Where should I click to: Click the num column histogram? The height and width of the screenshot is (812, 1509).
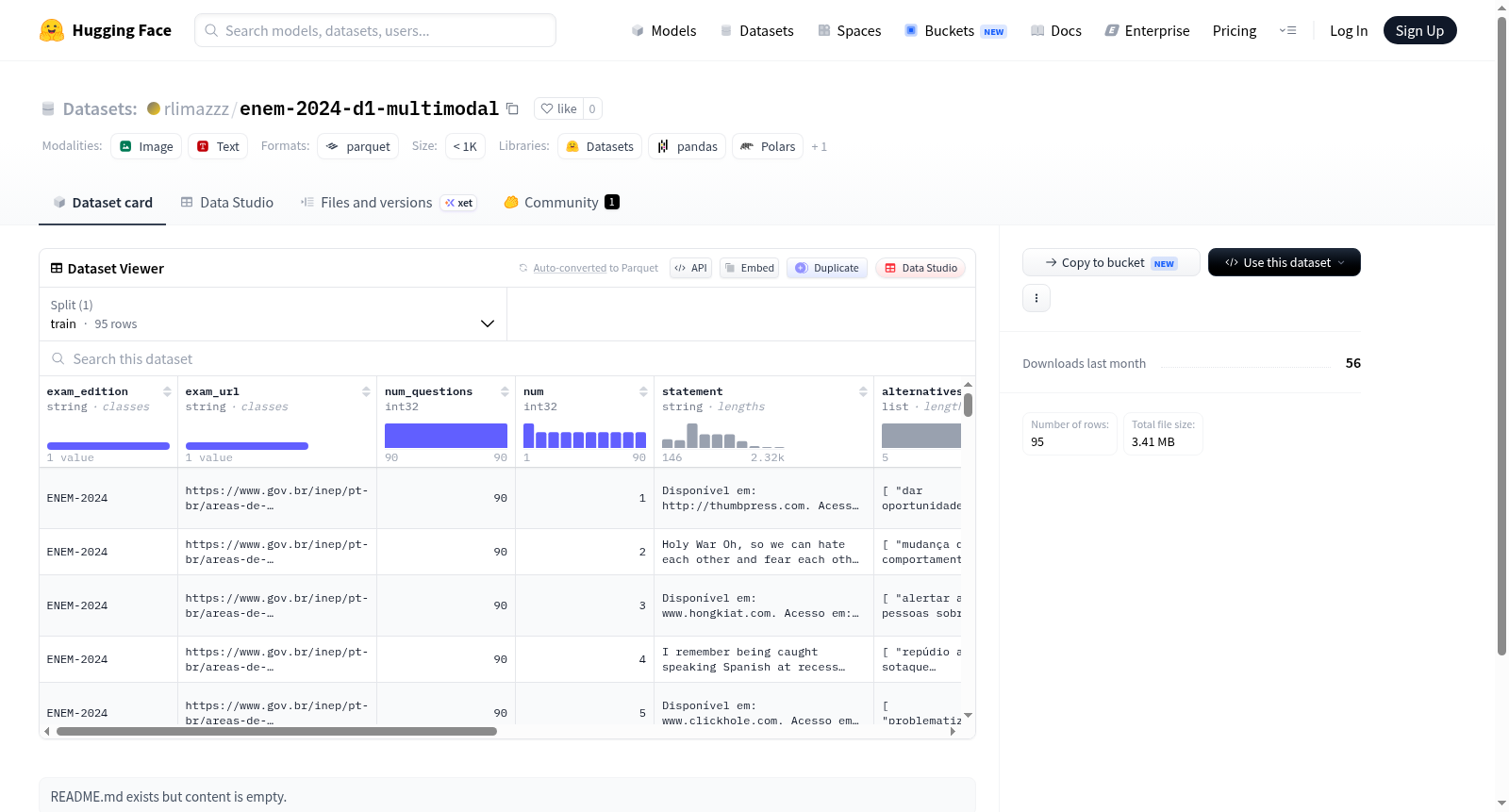click(585, 436)
